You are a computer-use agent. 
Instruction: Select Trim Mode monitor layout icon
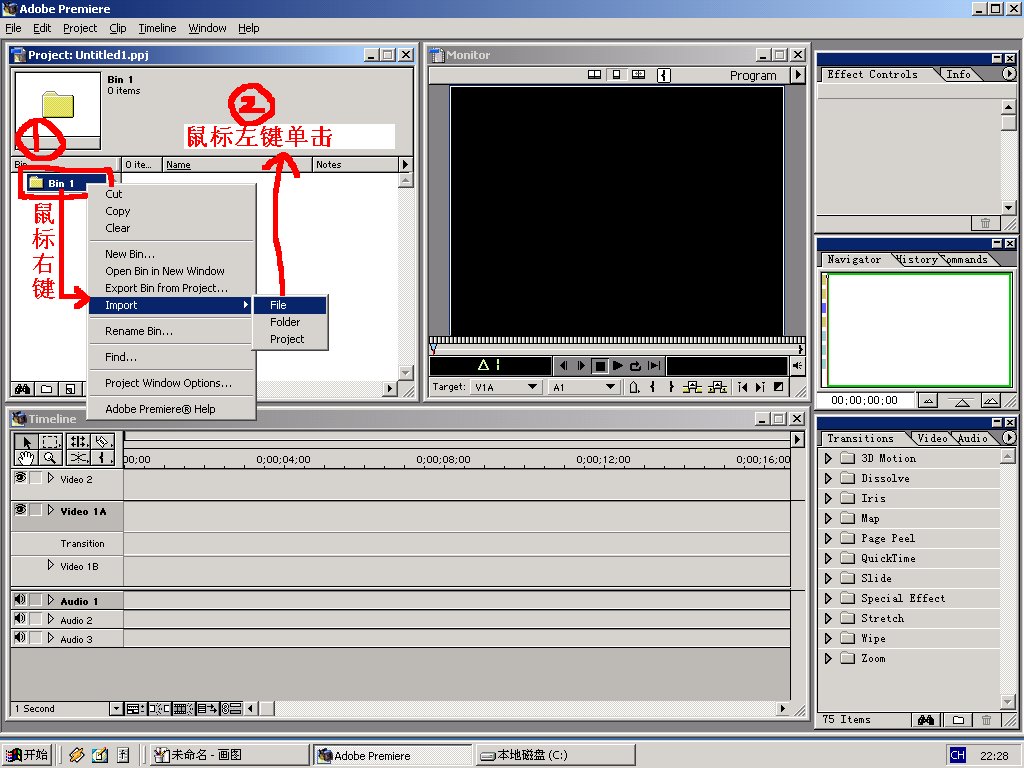pyautogui.click(x=638, y=74)
